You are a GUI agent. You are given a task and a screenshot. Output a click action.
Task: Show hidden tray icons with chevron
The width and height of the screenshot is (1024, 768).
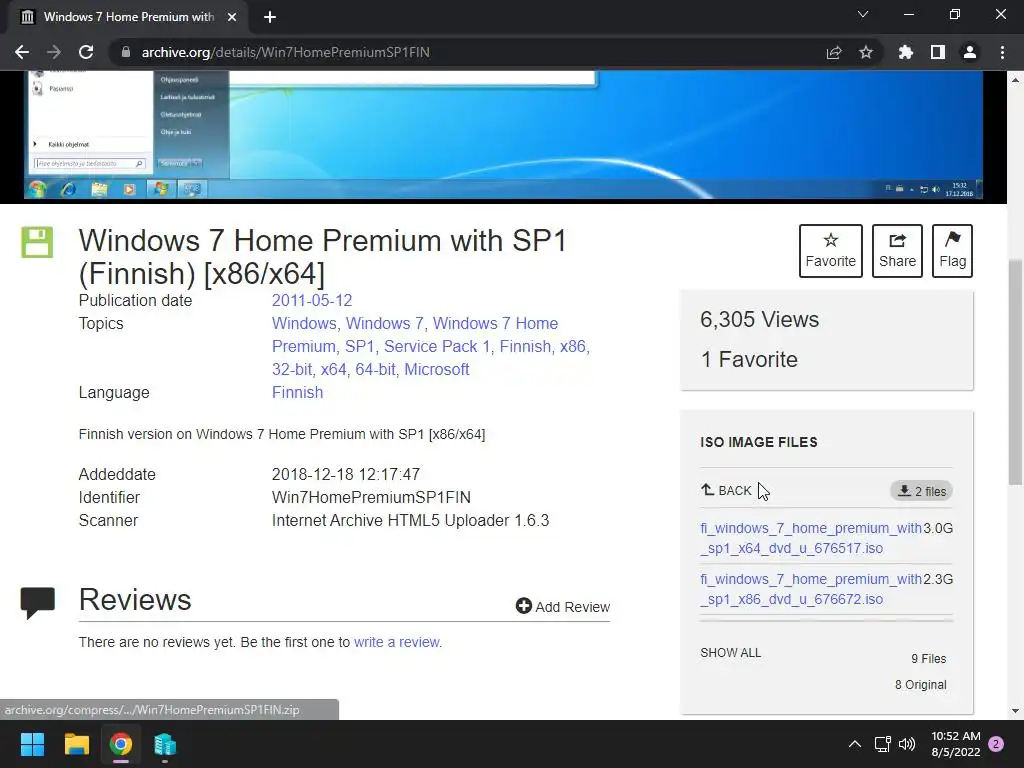pos(854,744)
